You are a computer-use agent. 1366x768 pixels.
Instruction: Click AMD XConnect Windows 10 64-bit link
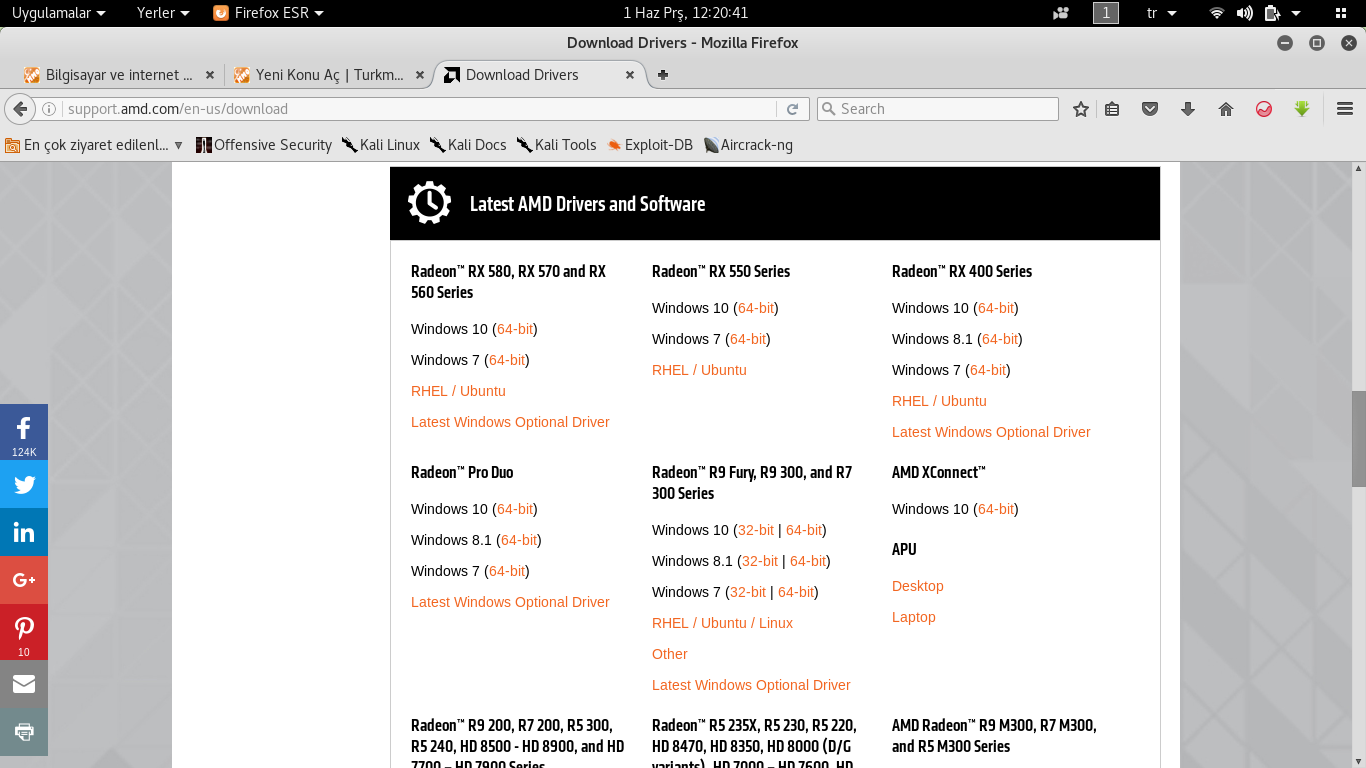click(x=996, y=509)
